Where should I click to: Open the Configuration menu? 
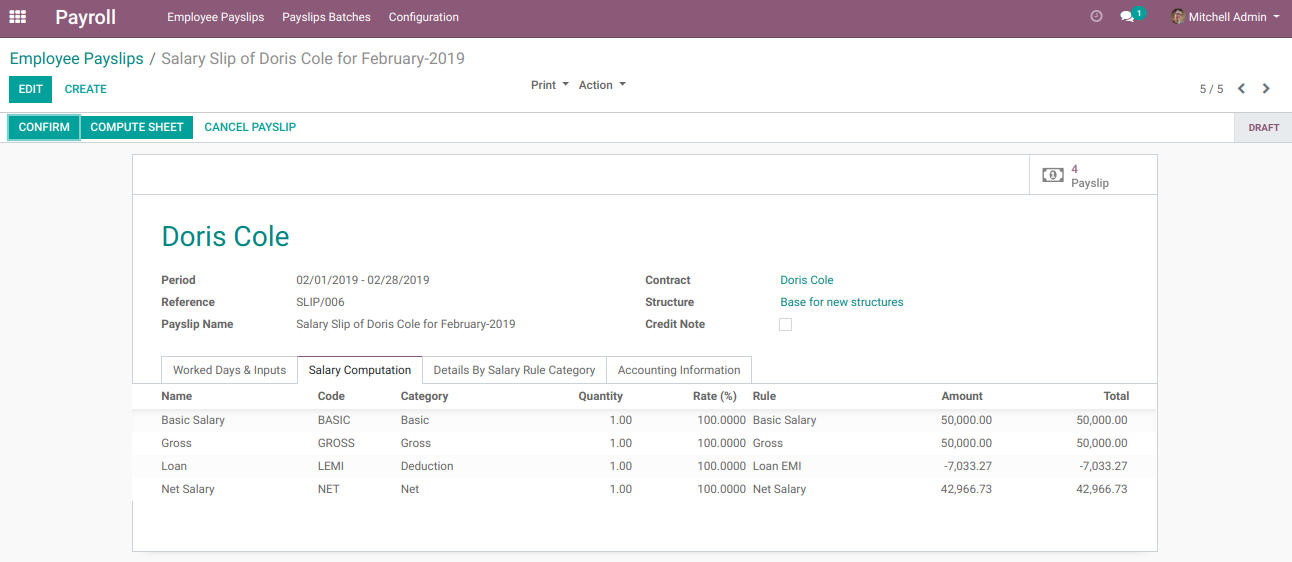tap(423, 17)
